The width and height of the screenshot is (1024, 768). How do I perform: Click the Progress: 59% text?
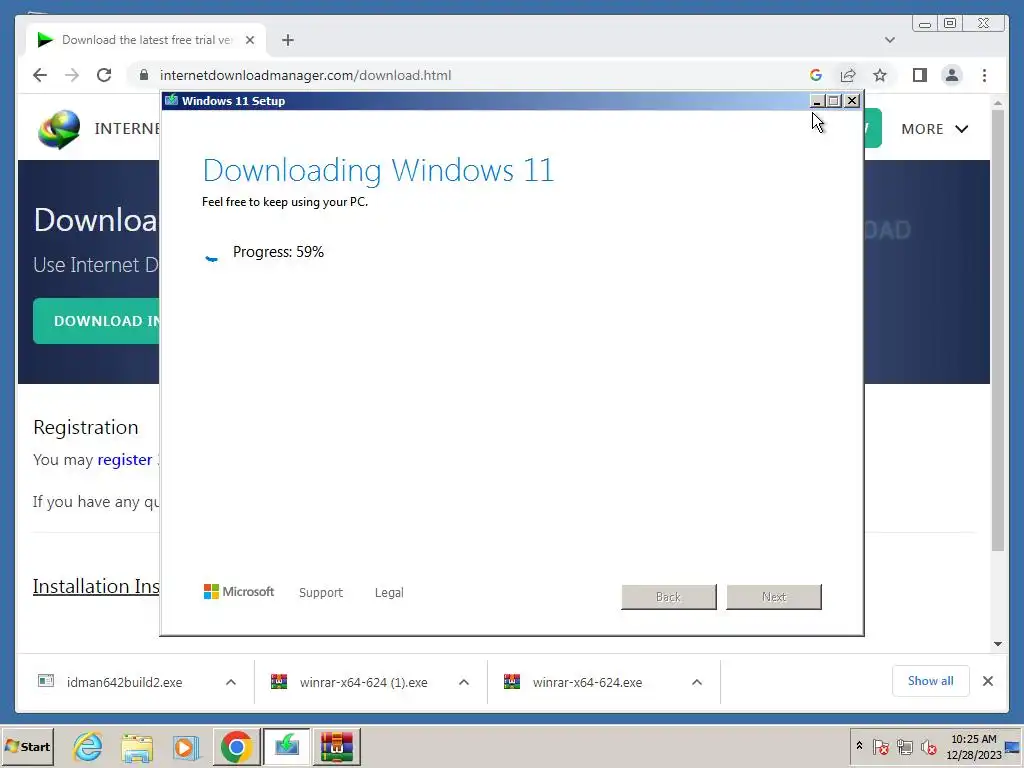click(x=278, y=252)
